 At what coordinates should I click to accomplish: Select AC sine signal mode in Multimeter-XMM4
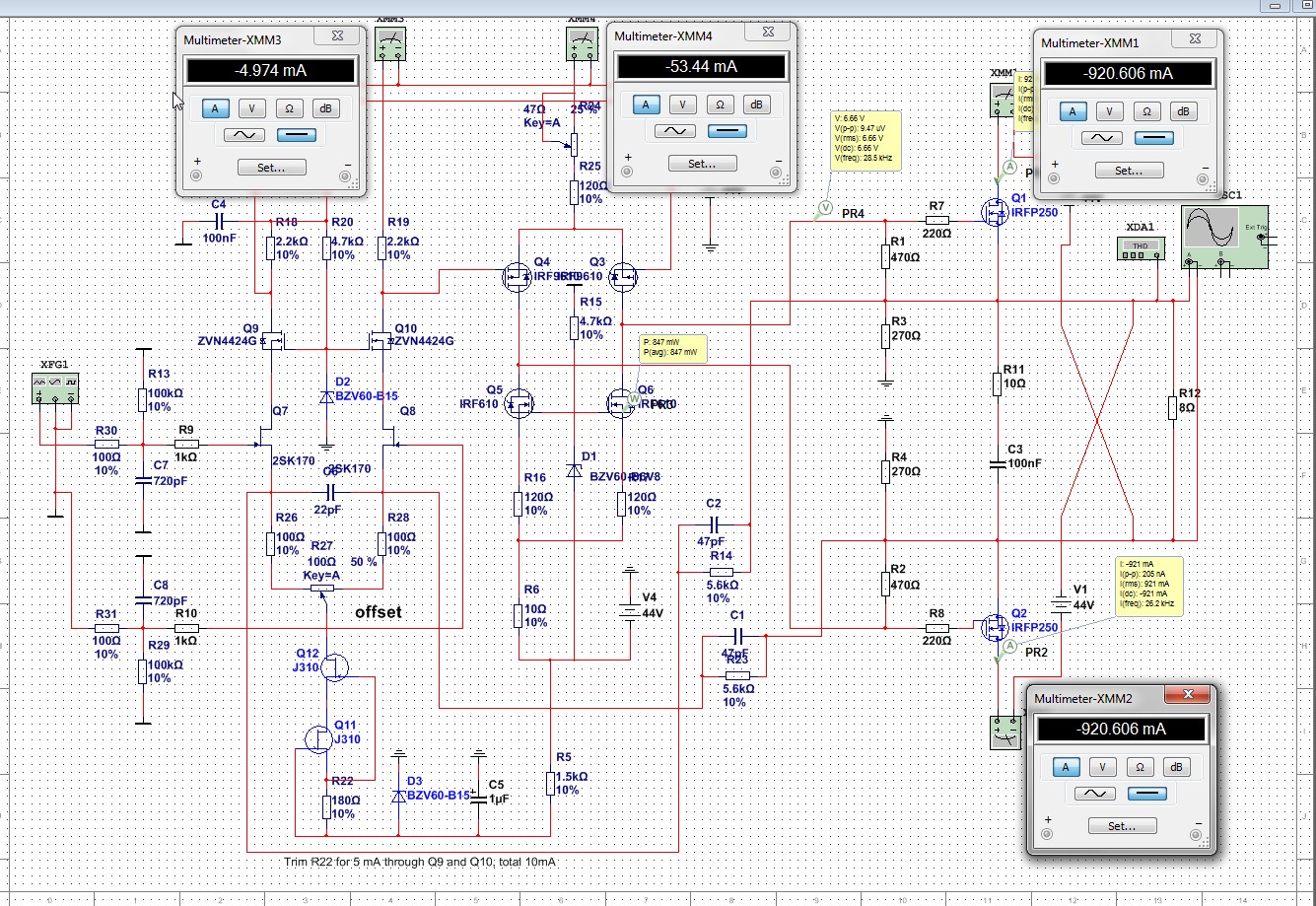click(673, 131)
